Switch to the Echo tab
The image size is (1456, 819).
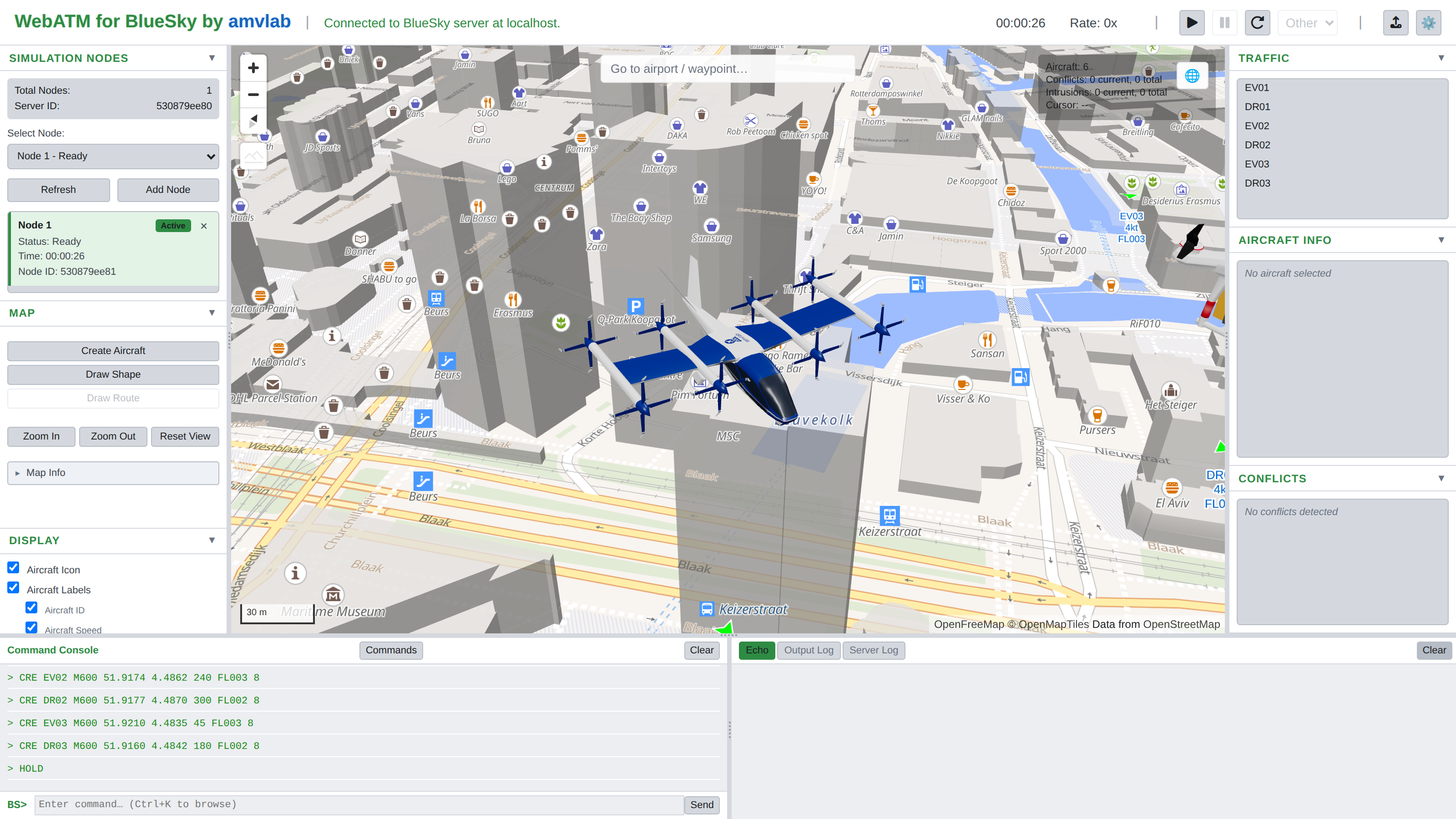point(757,650)
